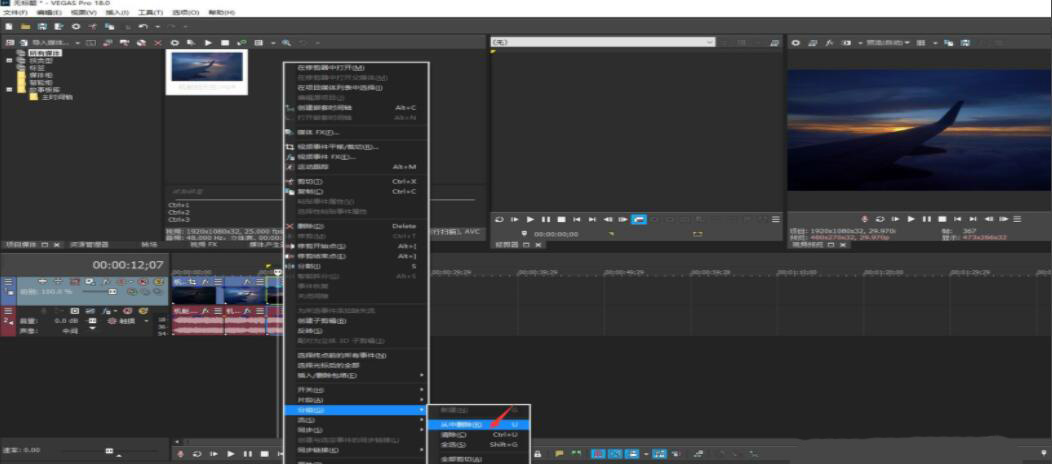Switch to the 资源管理器 tab
This screenshot has height=464, width=1052.
tap(88, 244)
